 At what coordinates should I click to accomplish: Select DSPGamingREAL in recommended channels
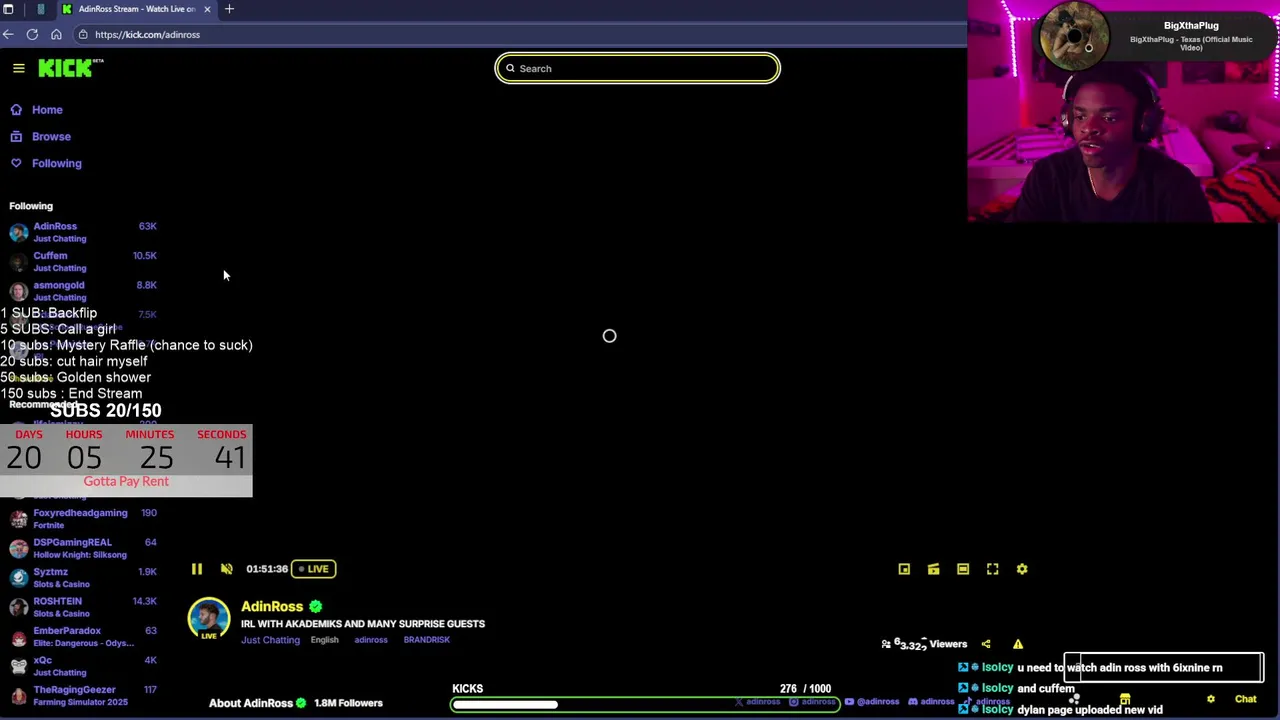pyautogui.click(x=84, y=548)
